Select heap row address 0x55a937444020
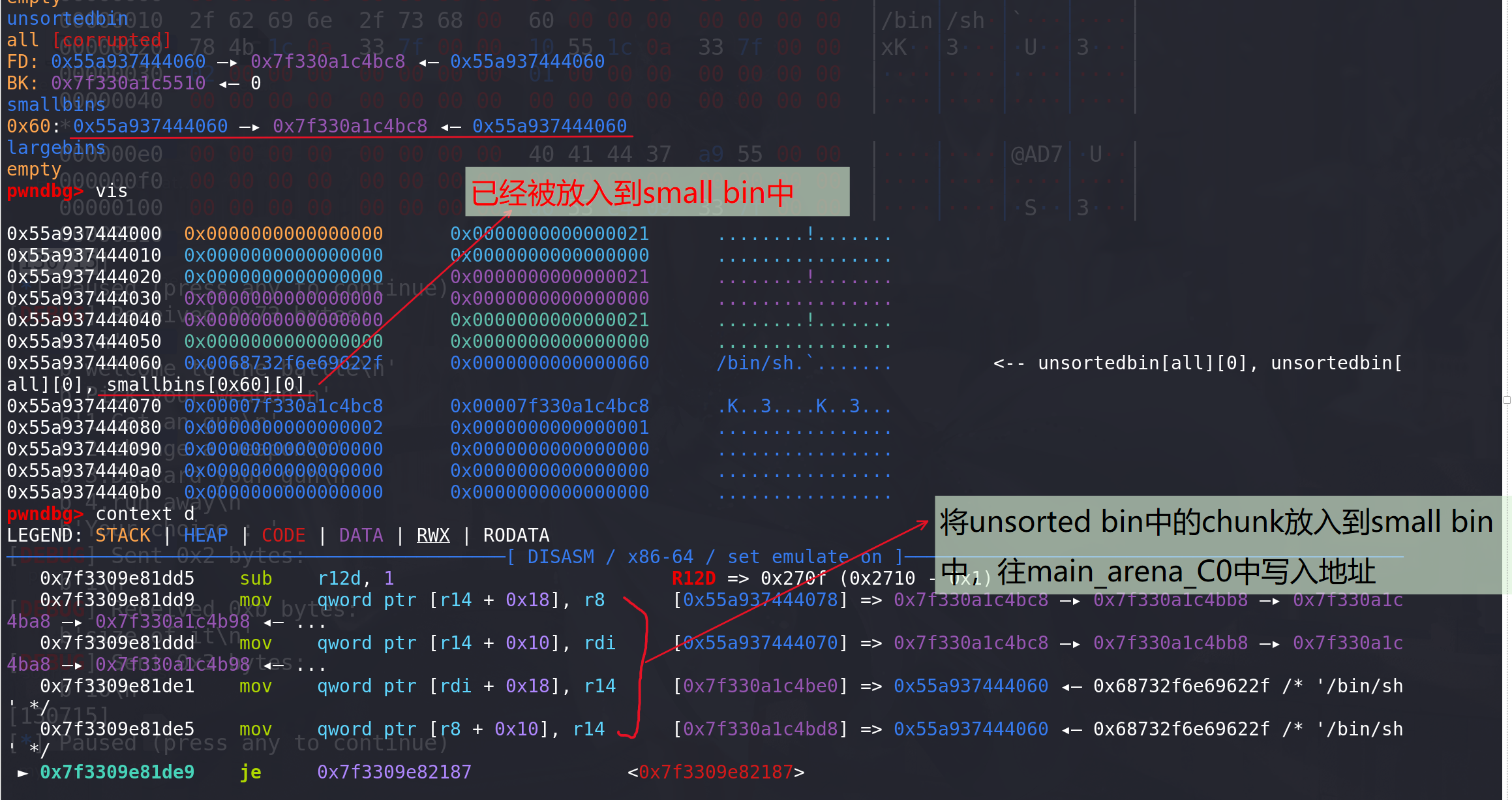Viewport: 1512px width, 800px height. (x=84, y=277)
